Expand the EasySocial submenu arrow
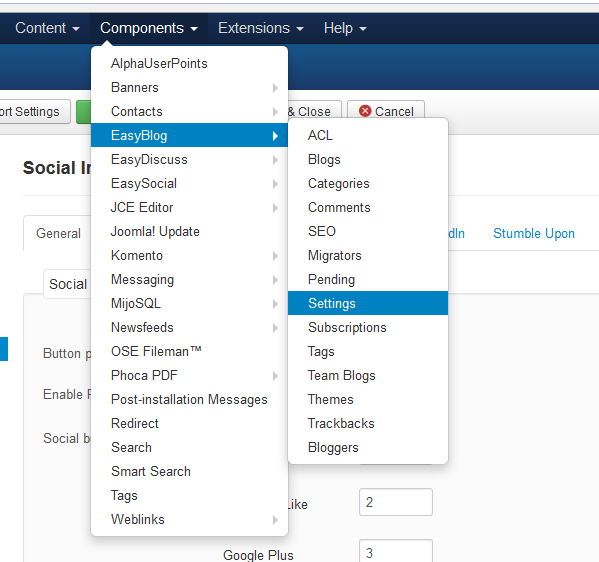 [275, 184]
